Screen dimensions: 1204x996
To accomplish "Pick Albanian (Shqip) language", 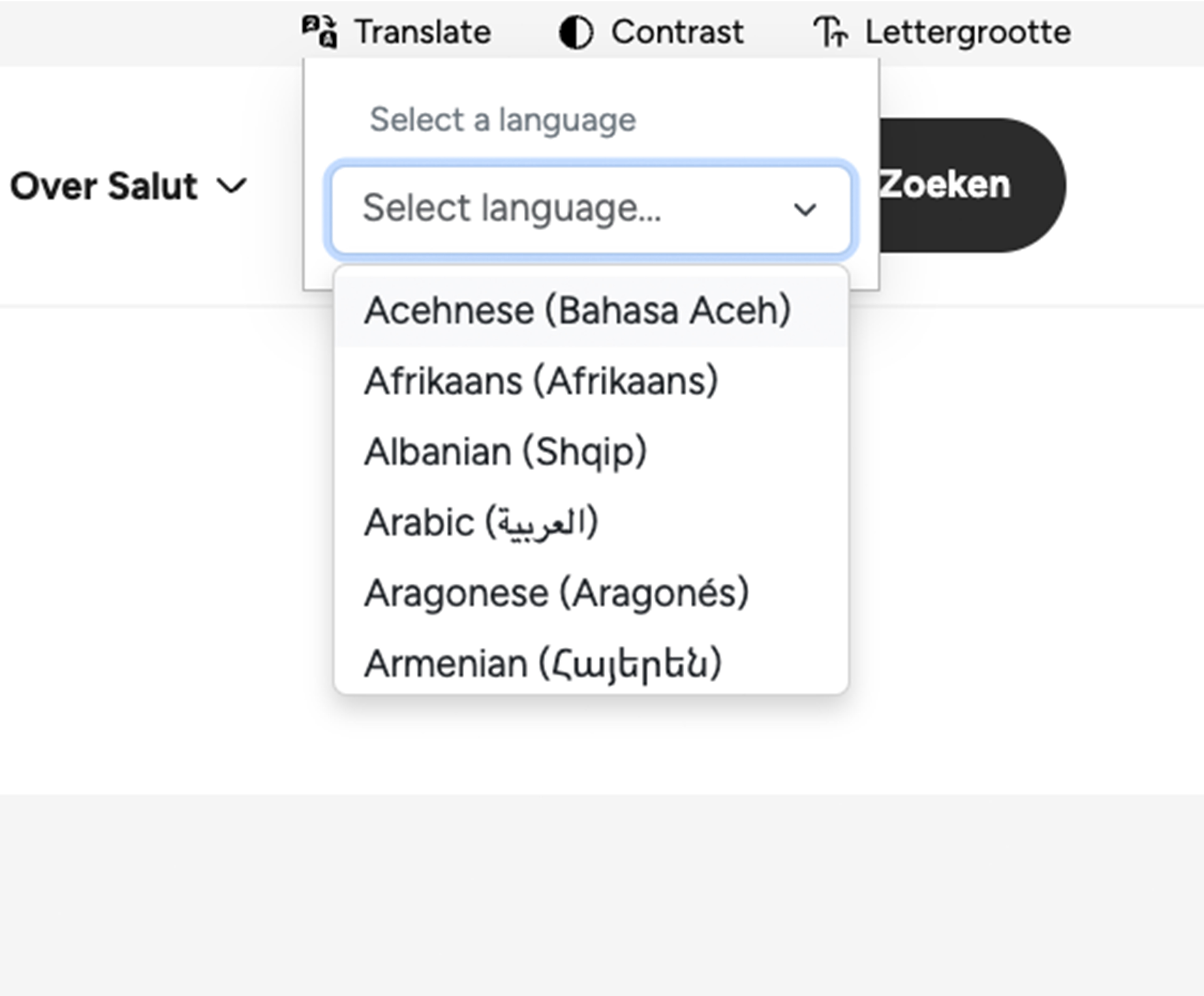I will tap(591, 452).
